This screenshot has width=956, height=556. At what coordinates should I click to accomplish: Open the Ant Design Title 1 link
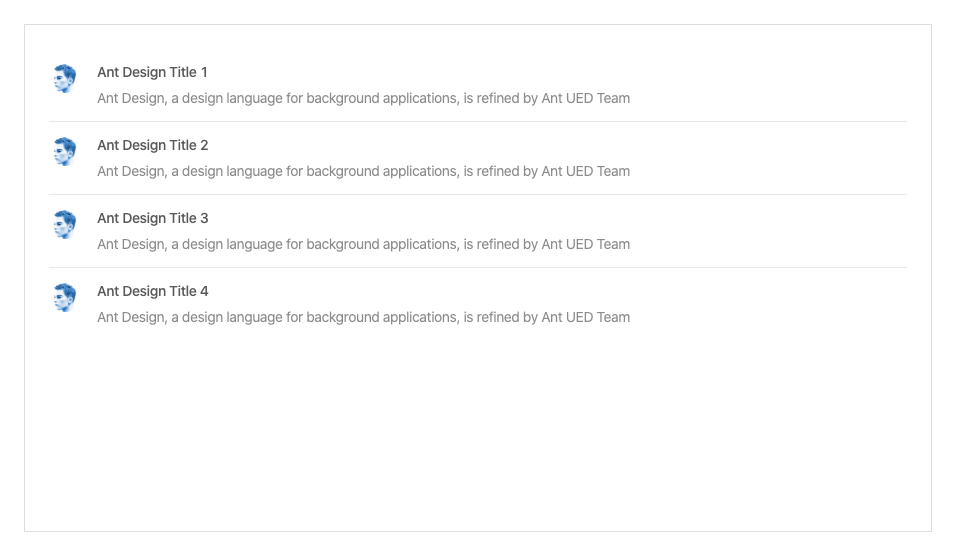click(x=152, y=72)
